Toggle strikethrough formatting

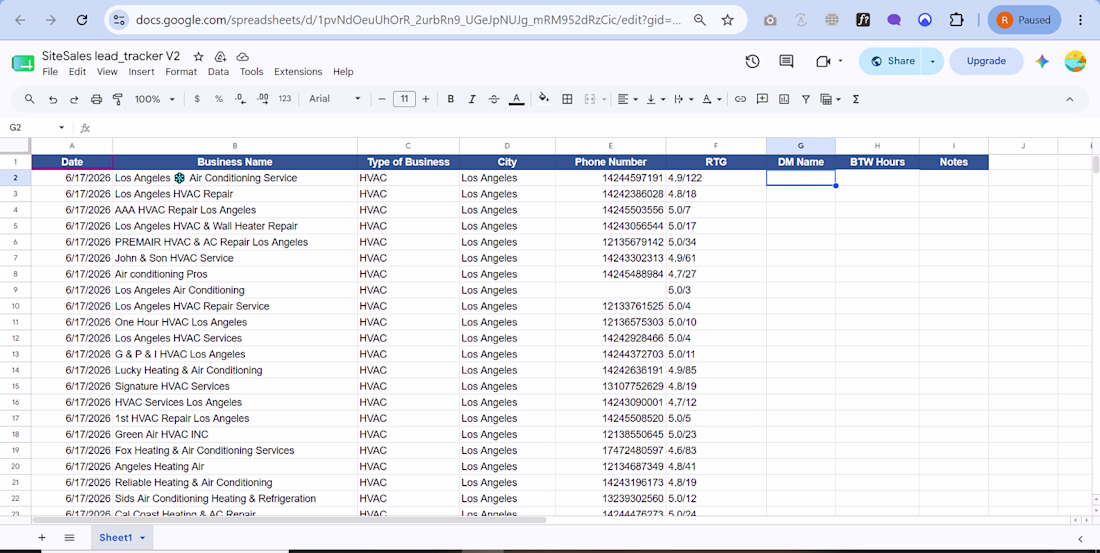[494, 99]
